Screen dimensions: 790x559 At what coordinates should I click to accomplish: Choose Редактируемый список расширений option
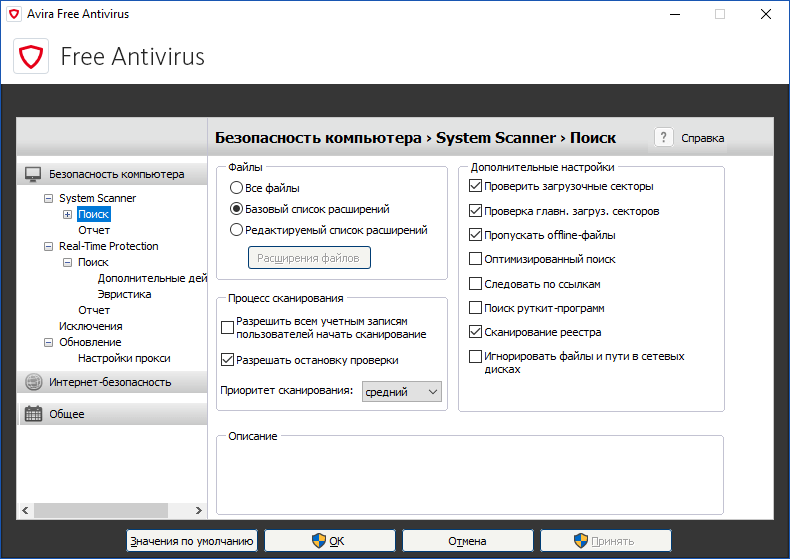click(x=236, y=230)
